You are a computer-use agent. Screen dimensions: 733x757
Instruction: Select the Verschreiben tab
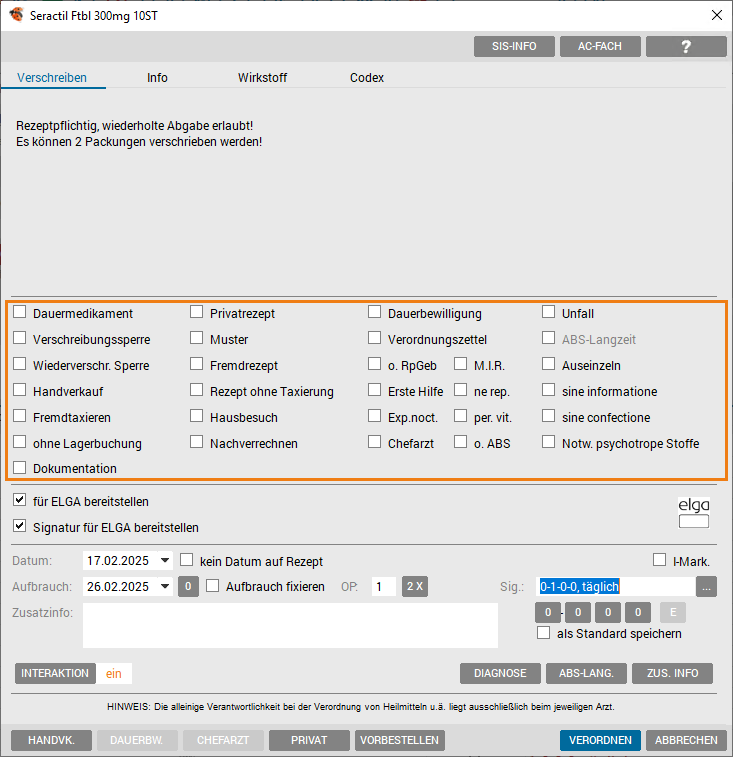[52, 78]
